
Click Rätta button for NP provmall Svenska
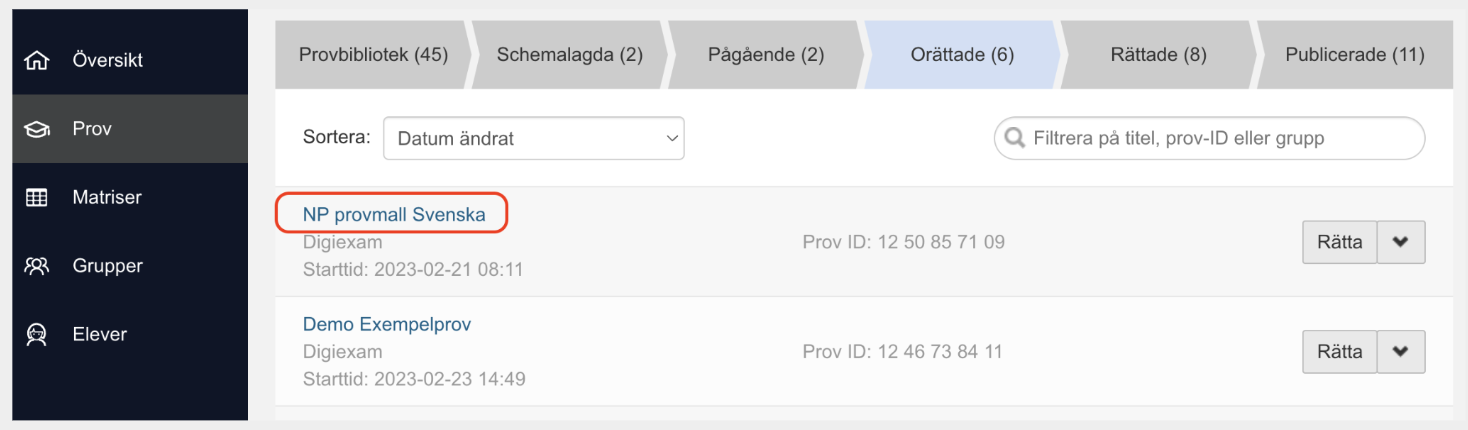[1339, 242]
